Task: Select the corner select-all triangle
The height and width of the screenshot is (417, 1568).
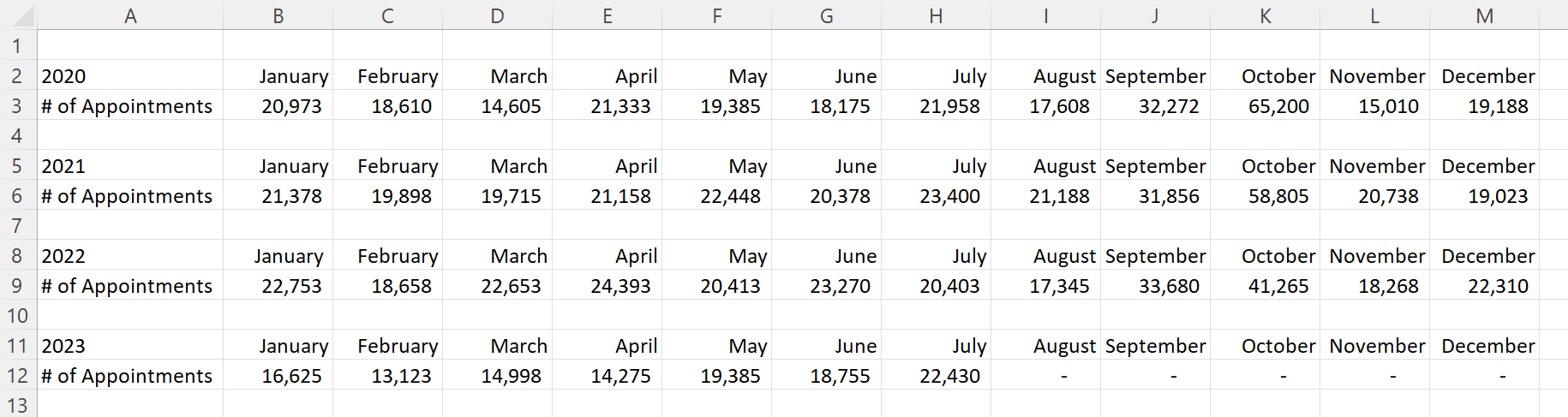Action: click(x=18, y=15)
